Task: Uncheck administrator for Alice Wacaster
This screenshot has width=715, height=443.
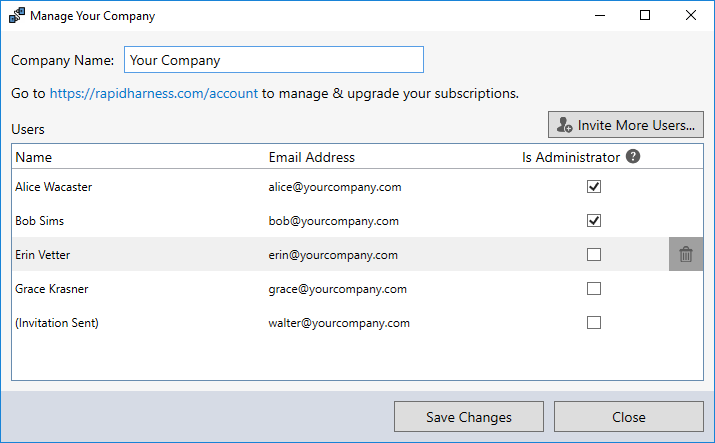Action: coord(594,187)
